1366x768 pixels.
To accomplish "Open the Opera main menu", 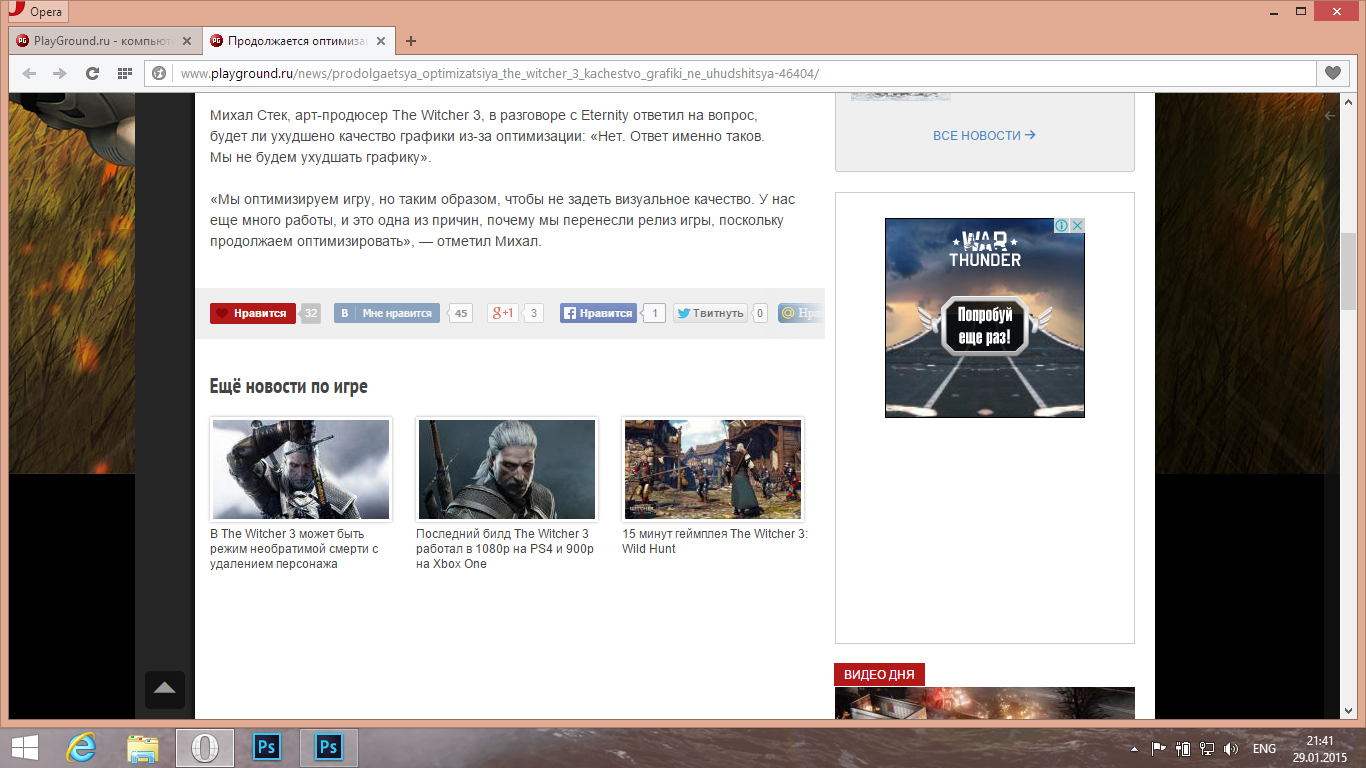I will coord(38,12).
